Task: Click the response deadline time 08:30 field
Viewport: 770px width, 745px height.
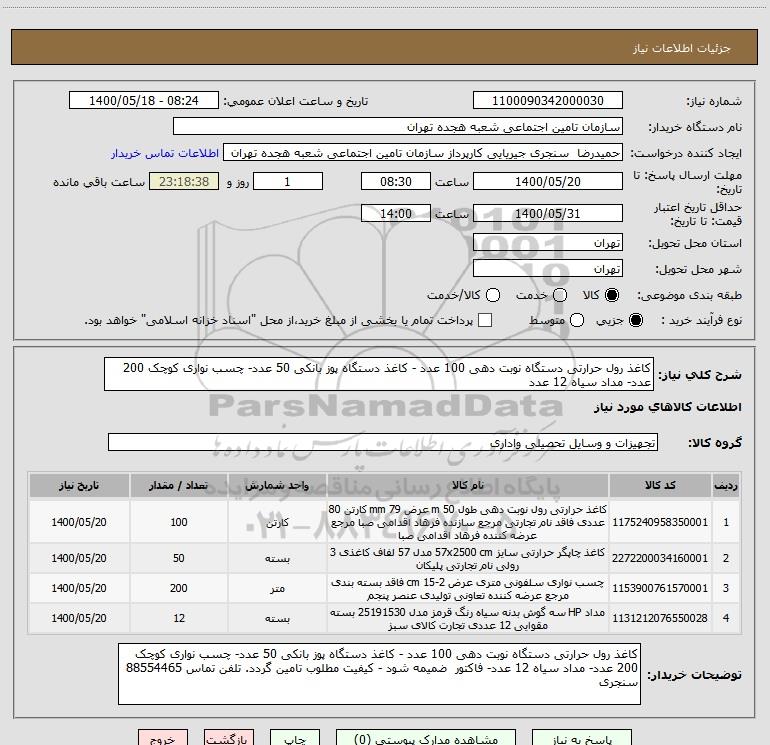Action: [396, 182]
